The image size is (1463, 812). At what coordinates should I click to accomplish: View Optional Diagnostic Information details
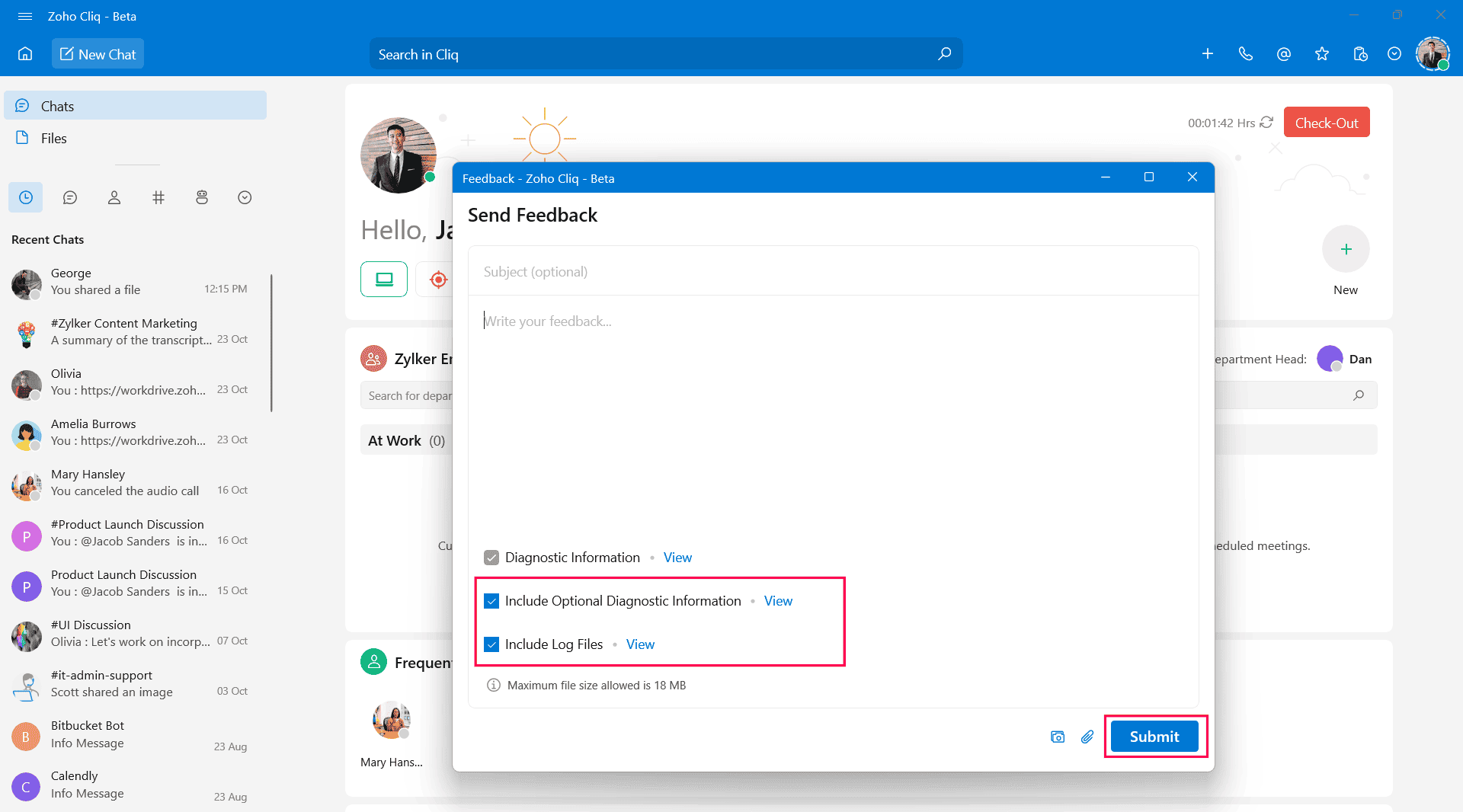(x=778, y=601)
